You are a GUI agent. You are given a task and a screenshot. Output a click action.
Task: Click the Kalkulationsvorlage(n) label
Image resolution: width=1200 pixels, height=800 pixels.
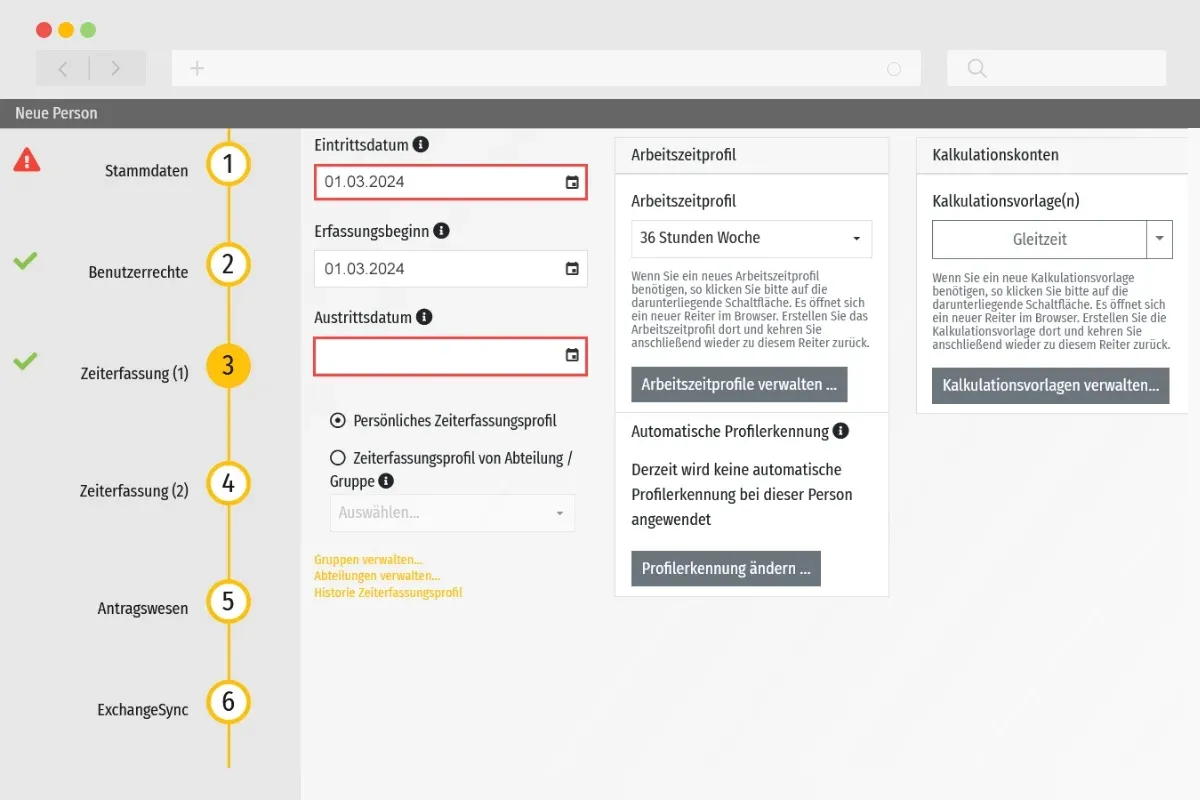click(x=1006, y=201)
